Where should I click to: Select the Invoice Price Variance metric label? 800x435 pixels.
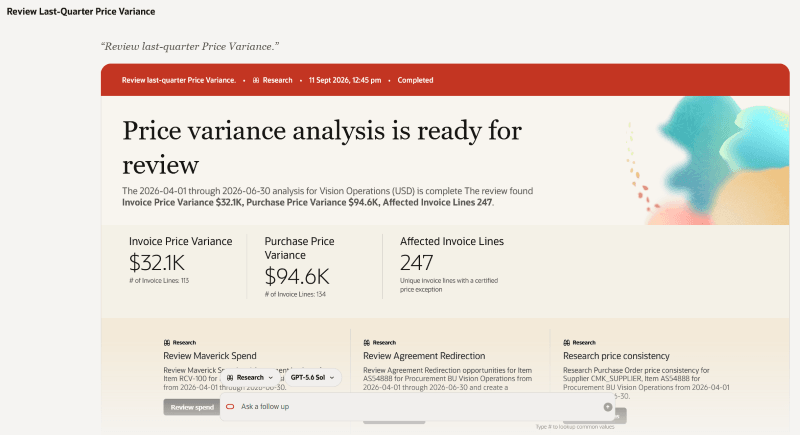click(x=181, y=241)
